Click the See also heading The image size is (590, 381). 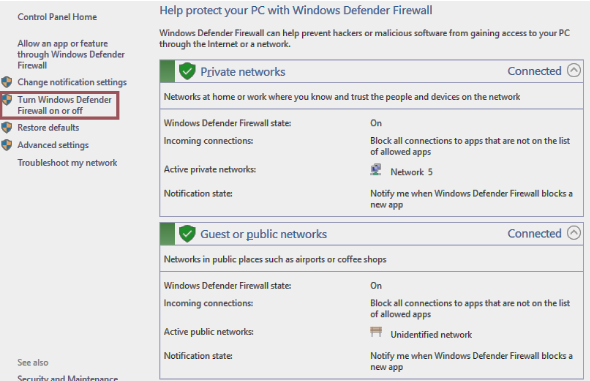pyautogui.click(x=33, y=363)
